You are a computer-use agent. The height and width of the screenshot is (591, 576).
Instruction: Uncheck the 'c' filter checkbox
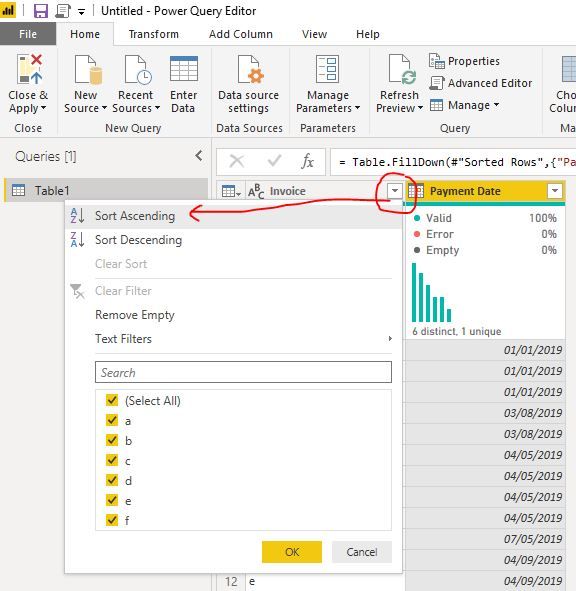[x=112, y=460]
